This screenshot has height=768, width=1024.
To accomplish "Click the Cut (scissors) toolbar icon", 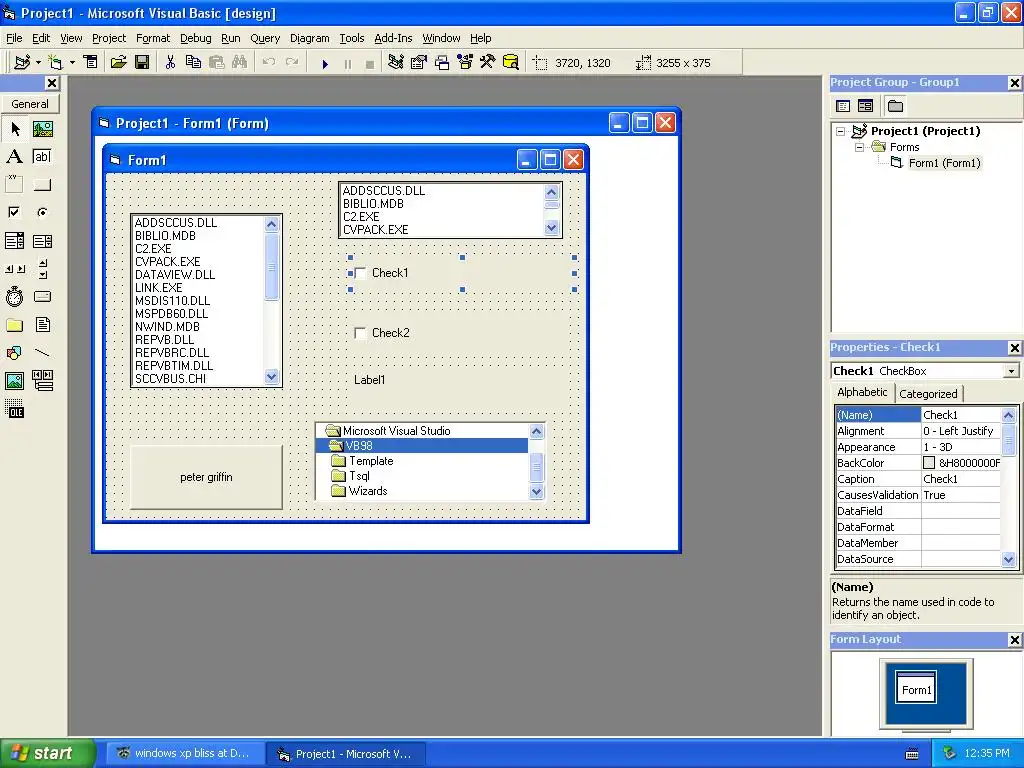I will click(170, 62).
